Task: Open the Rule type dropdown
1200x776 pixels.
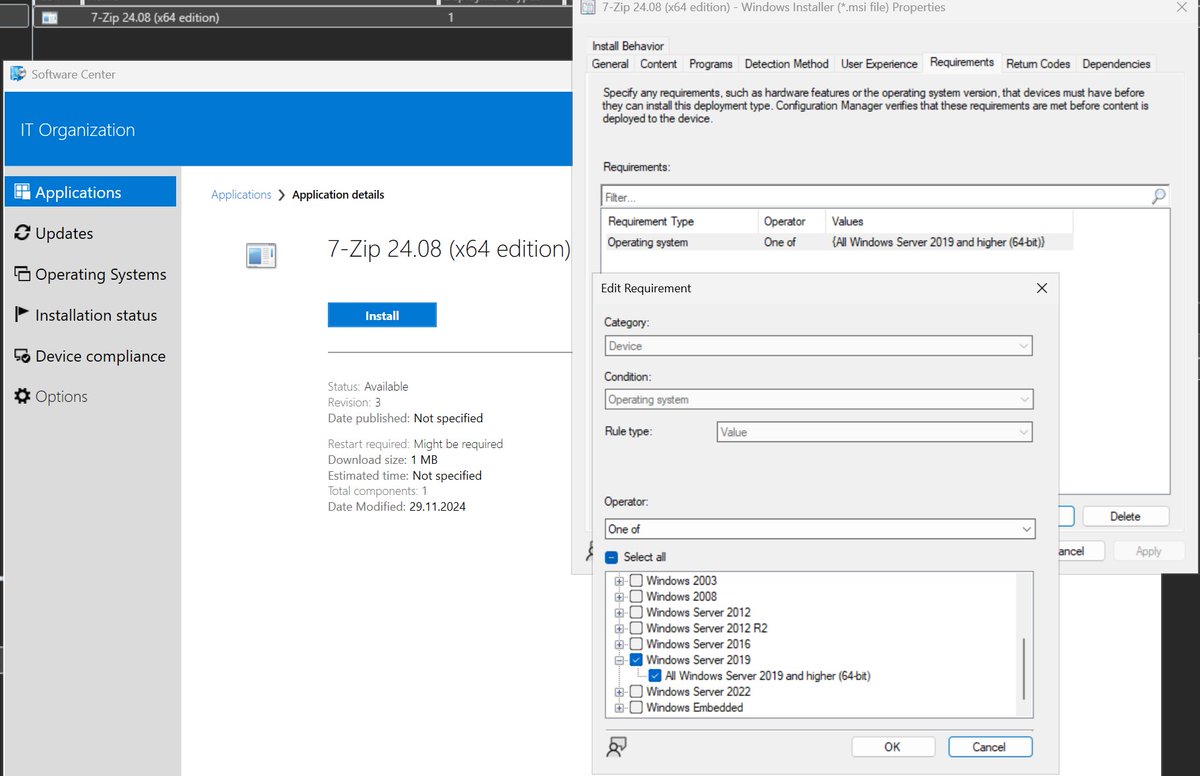Action: point(874,432)
